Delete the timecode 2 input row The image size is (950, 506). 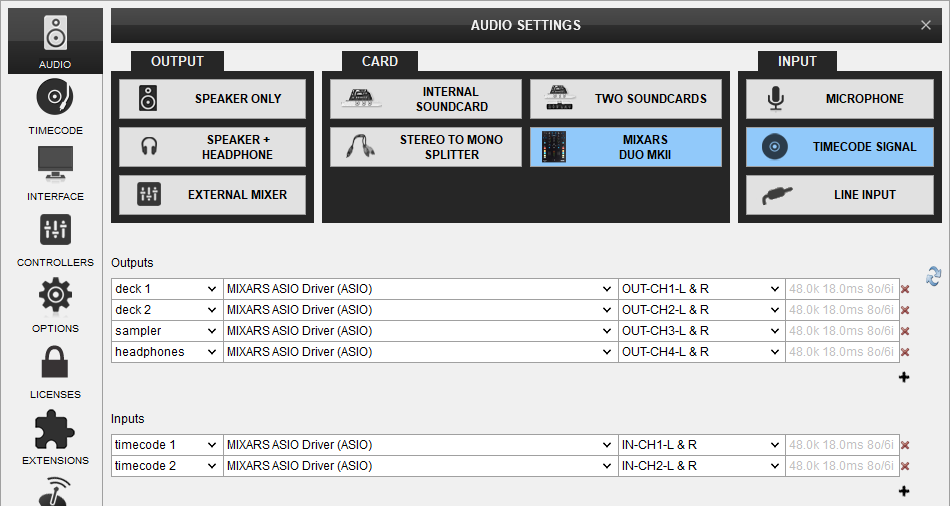(x=905, y=466)
